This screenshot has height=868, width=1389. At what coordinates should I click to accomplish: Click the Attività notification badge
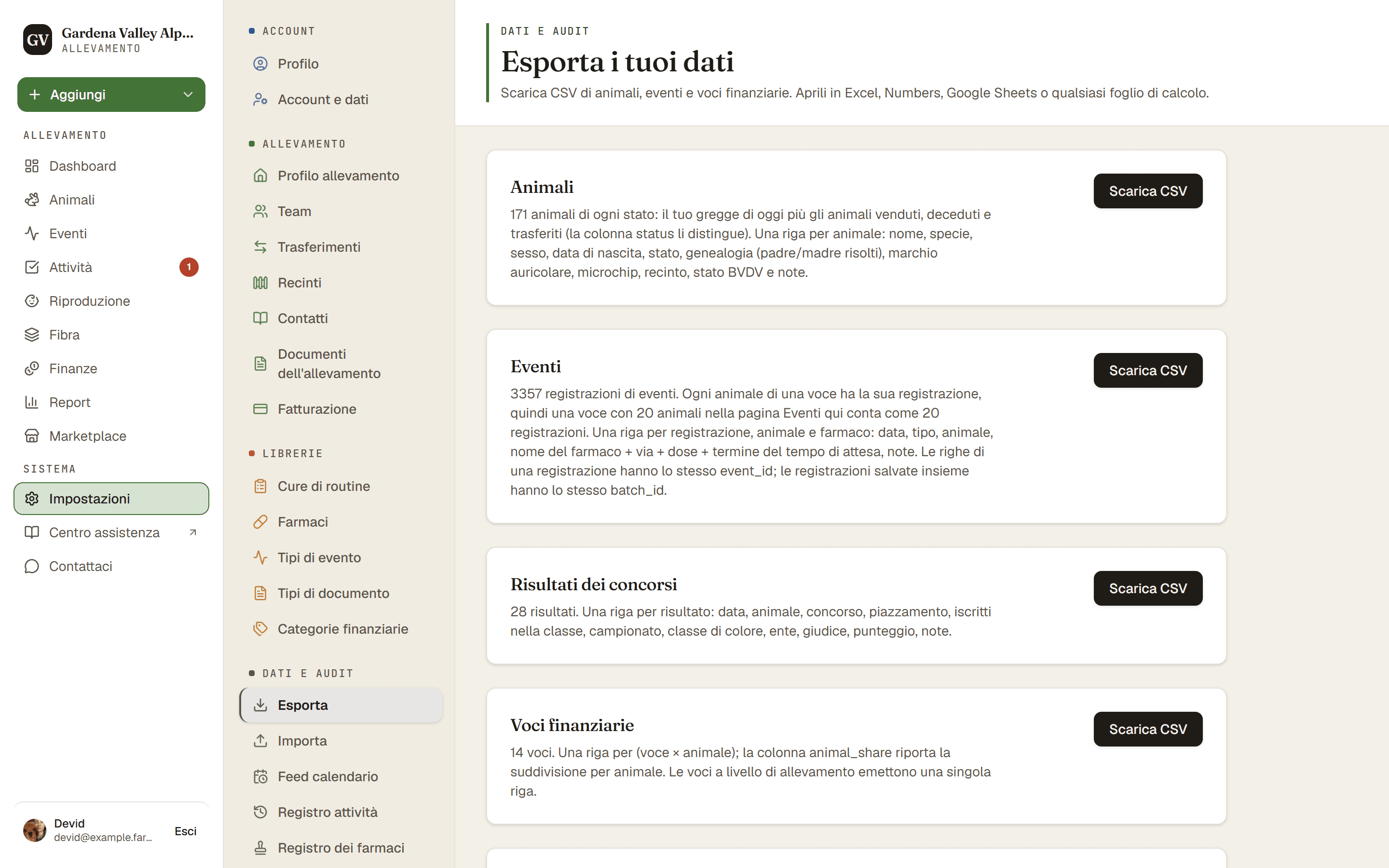coord(189,268)
